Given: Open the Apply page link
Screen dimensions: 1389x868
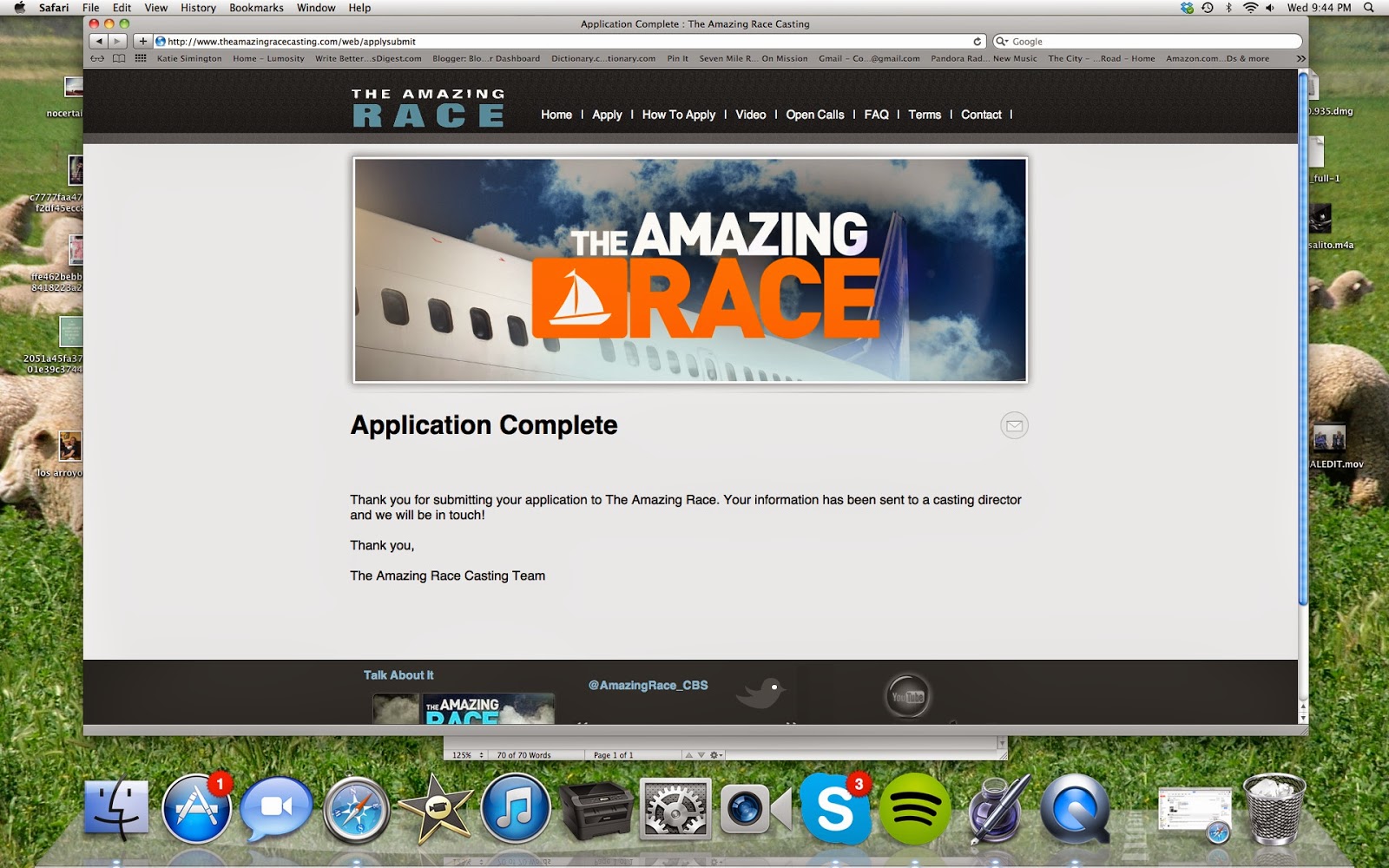Looking at the screenshot, I should pyautogui.click(x=607, y=115).
